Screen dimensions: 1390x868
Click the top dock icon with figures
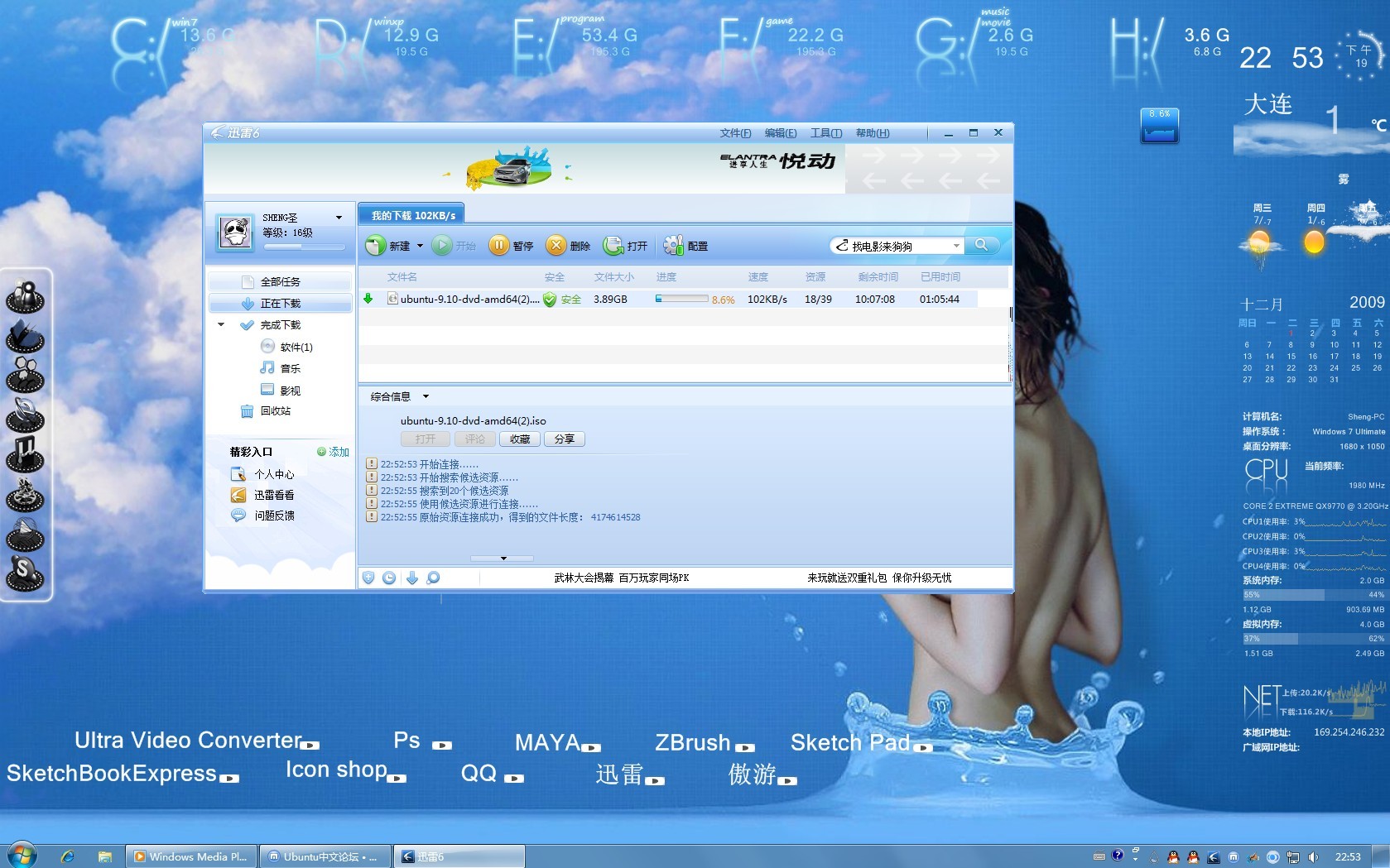[x=25, y=296]
